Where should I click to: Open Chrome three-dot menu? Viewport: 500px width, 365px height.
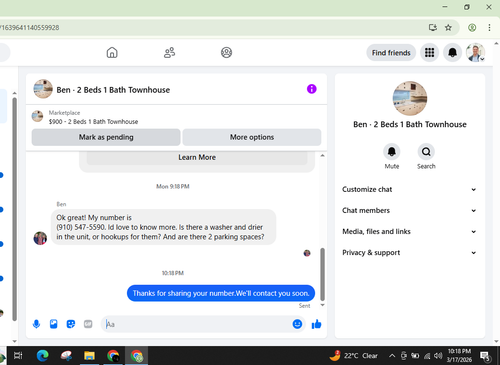489,28
